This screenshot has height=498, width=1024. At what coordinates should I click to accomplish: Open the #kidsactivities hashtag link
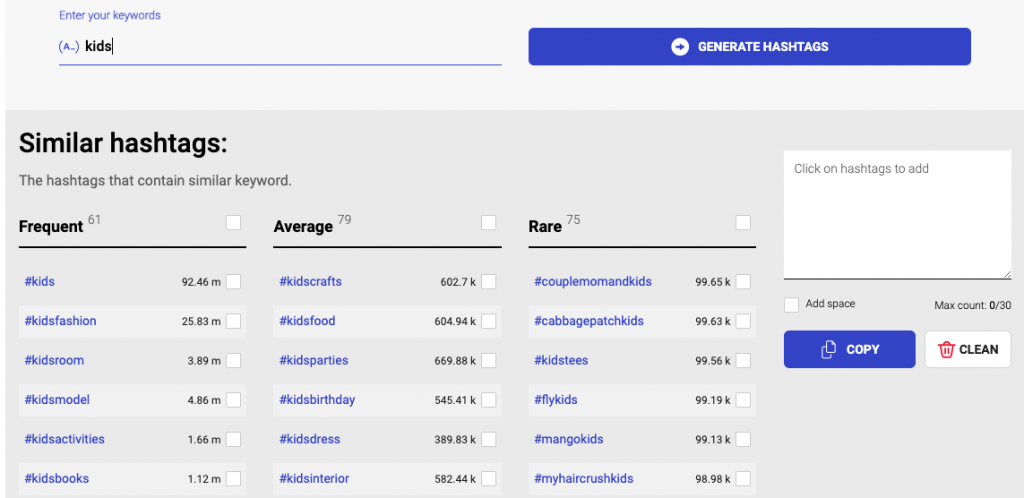pos(64,439)
